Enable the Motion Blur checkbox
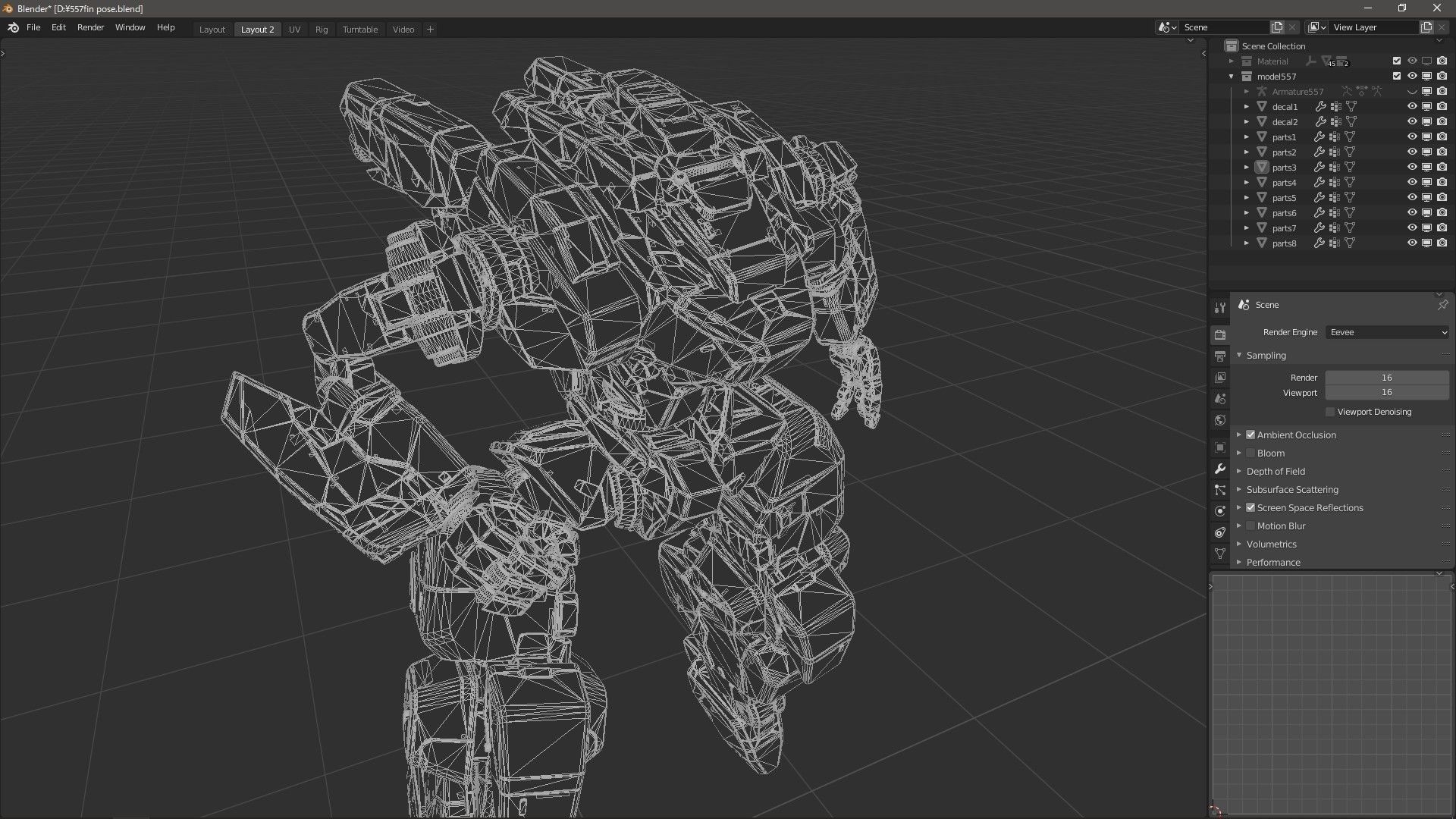This screenshot has width=1456, height=819. [1250, 526]
